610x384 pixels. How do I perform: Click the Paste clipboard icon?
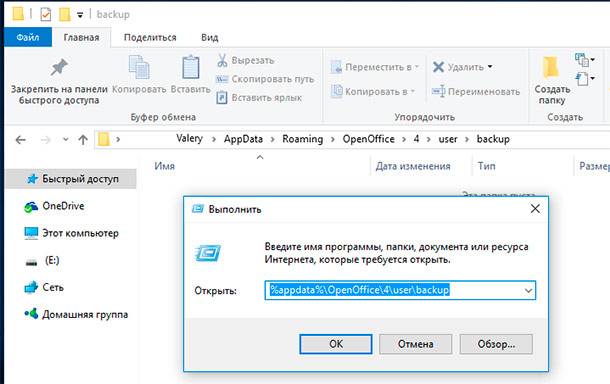[191, 67]
